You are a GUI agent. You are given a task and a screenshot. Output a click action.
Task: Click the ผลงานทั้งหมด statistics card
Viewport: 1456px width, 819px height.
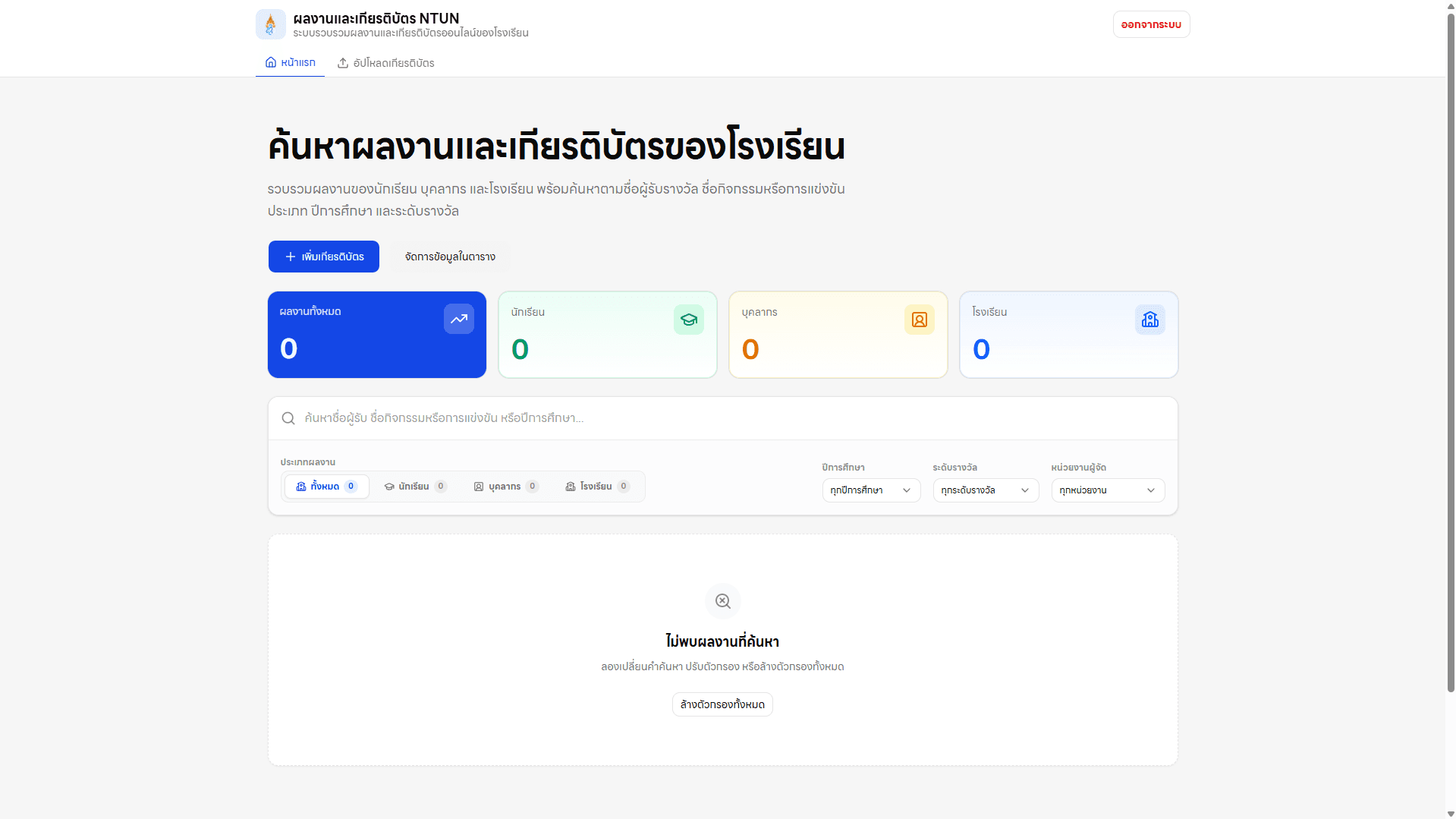[377, 335]
